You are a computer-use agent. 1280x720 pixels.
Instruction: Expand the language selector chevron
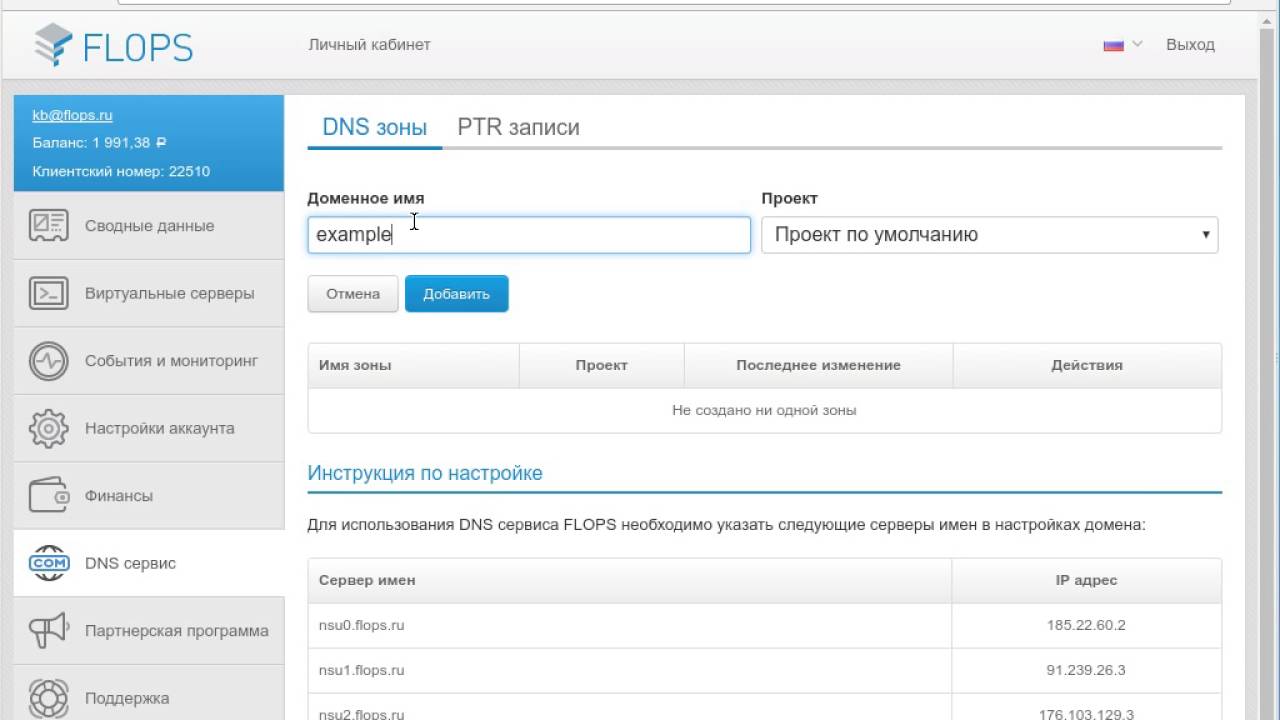1136,45
